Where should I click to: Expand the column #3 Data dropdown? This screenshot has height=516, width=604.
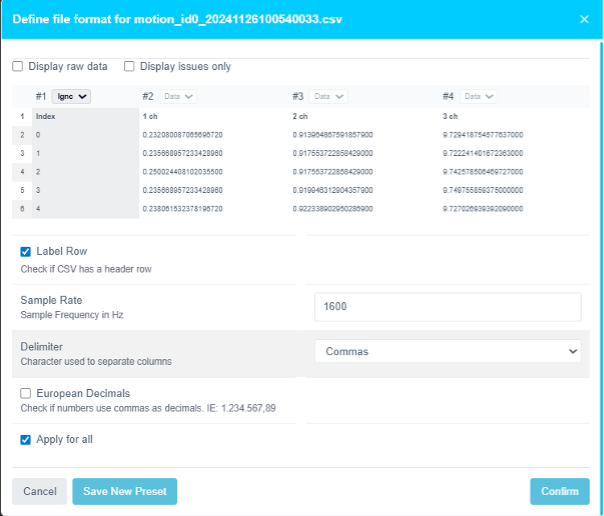[x=327, y=96]
